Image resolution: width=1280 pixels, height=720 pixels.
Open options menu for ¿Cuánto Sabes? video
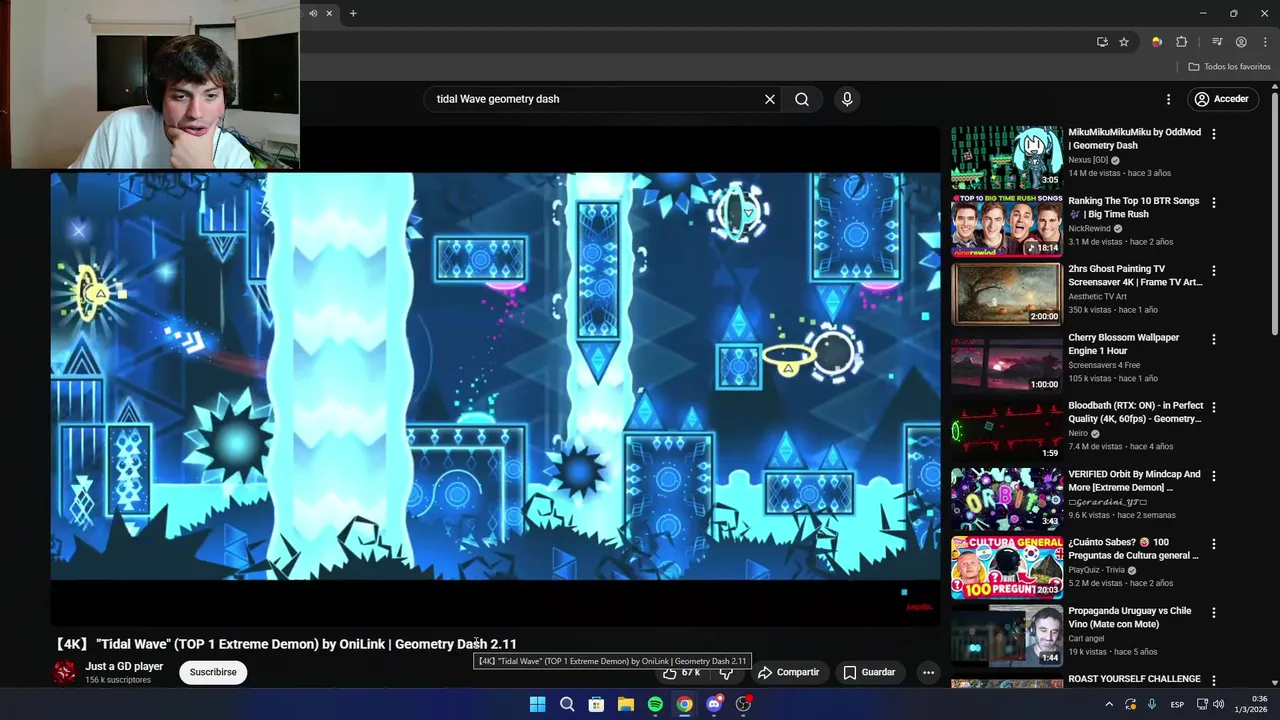tap(1214, 544)
